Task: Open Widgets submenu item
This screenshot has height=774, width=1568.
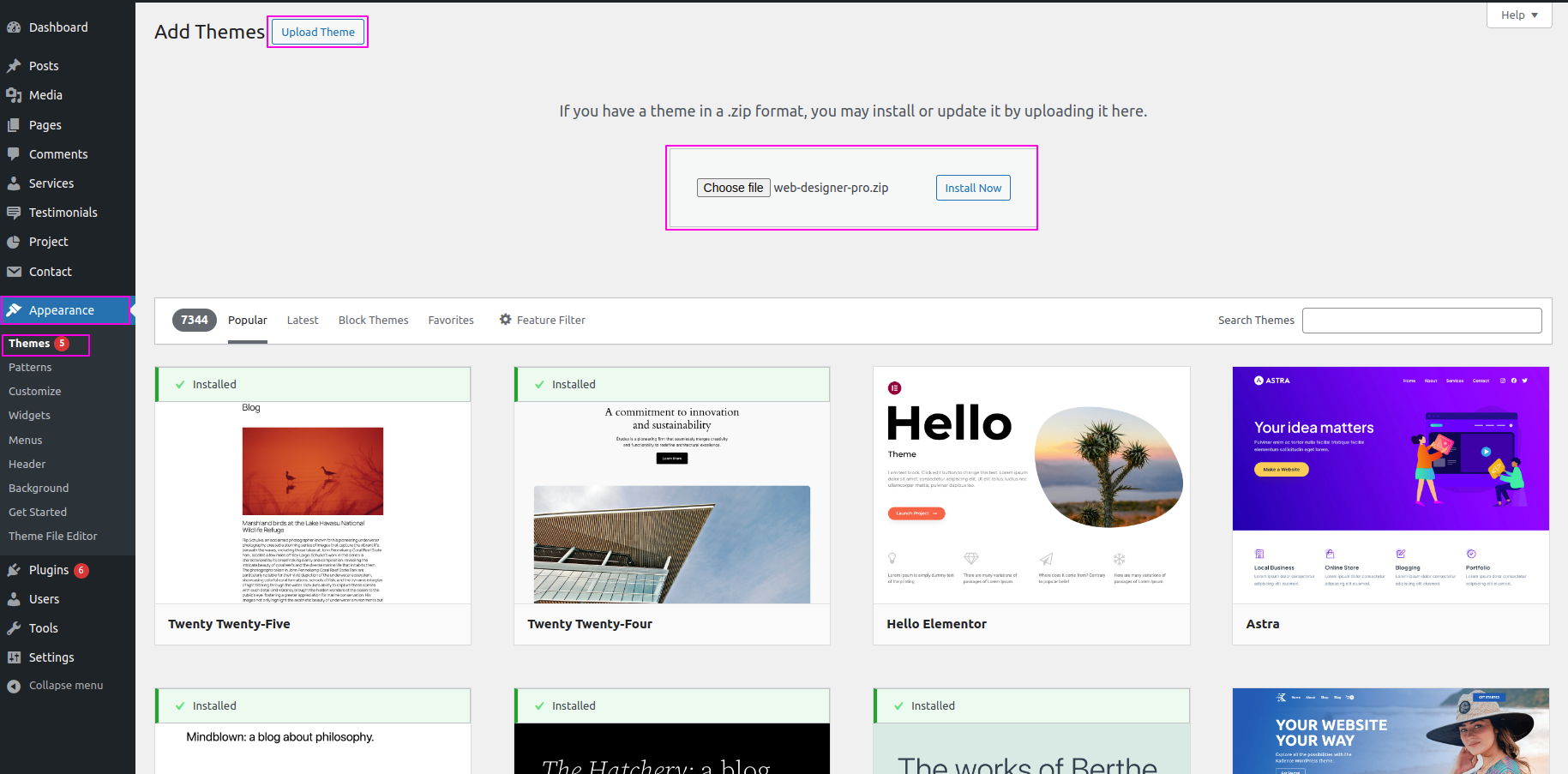Action: coord(30,416)
